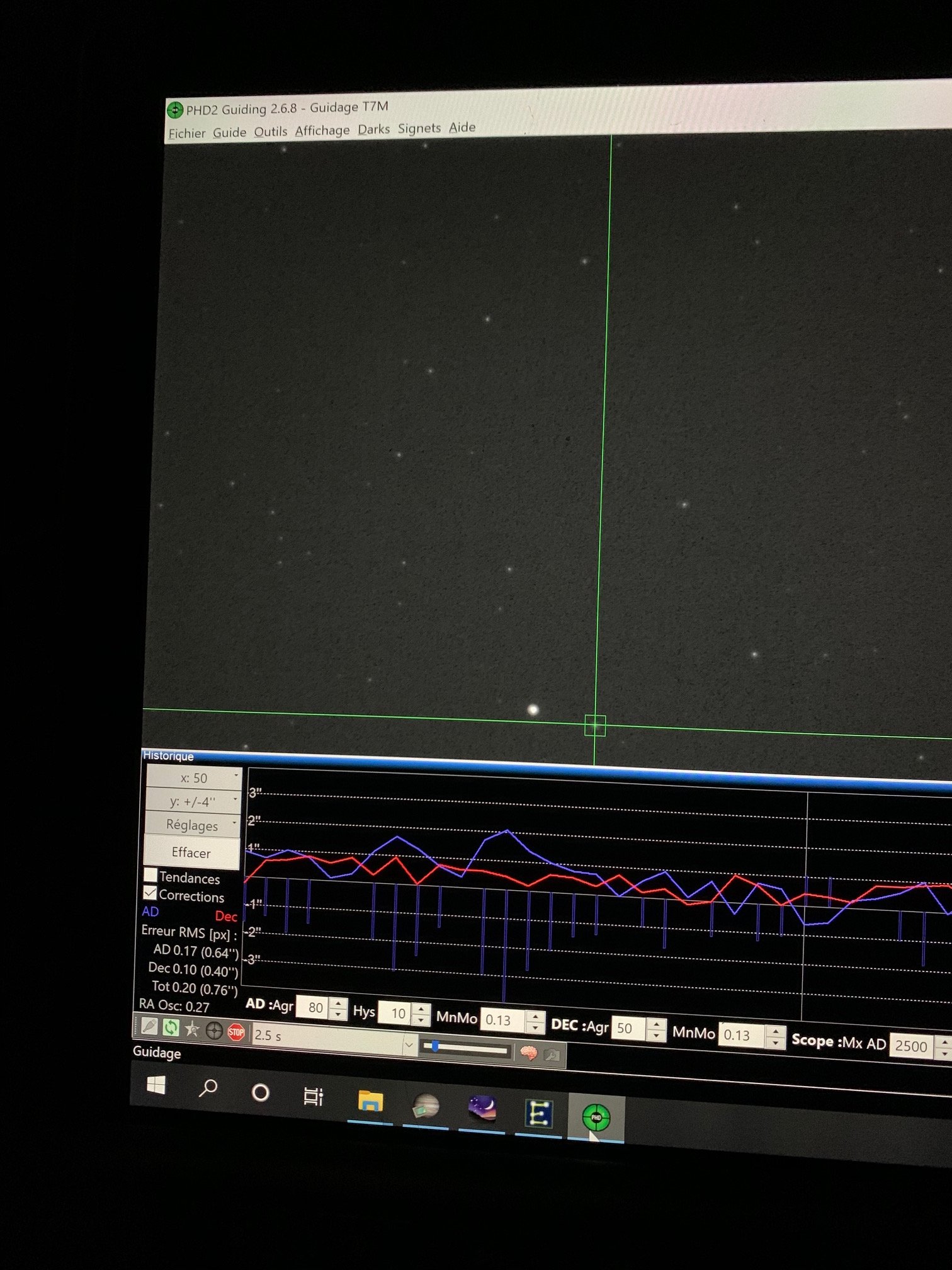The image size is (952, 1270).
Task: Open the Affichage menu
Action: click(322, 130)
